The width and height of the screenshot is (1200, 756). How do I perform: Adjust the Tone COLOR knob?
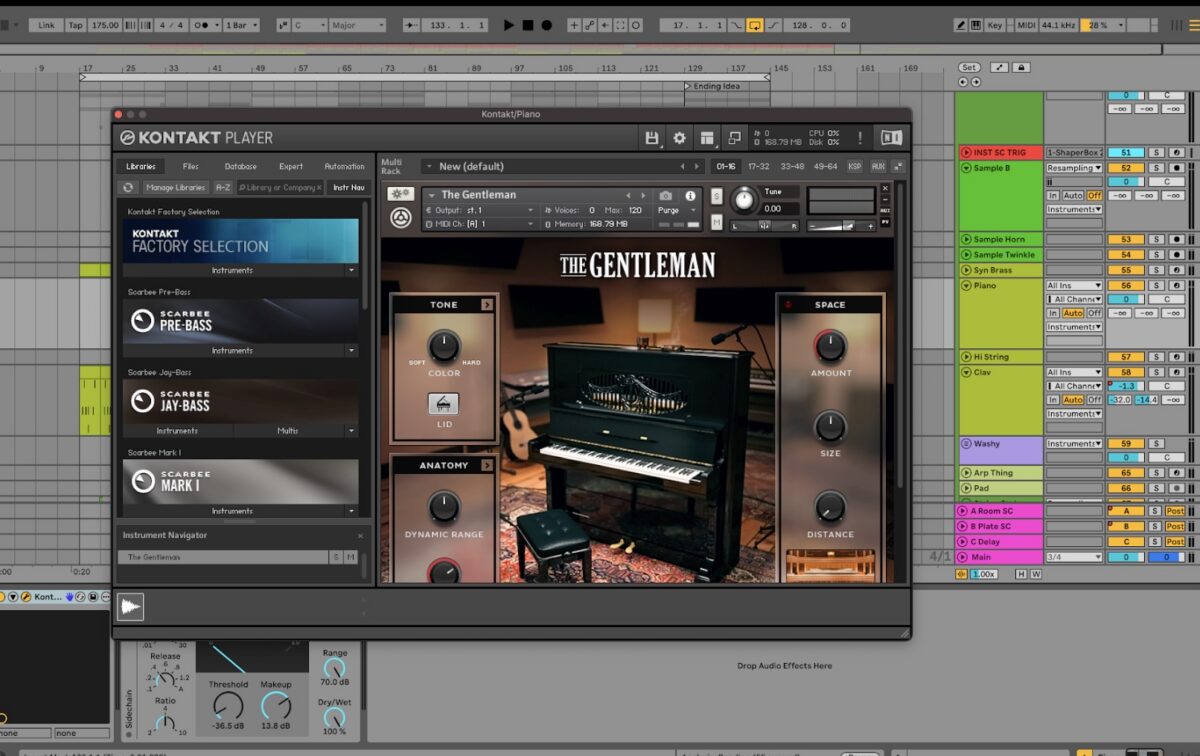tap(444, 346)
